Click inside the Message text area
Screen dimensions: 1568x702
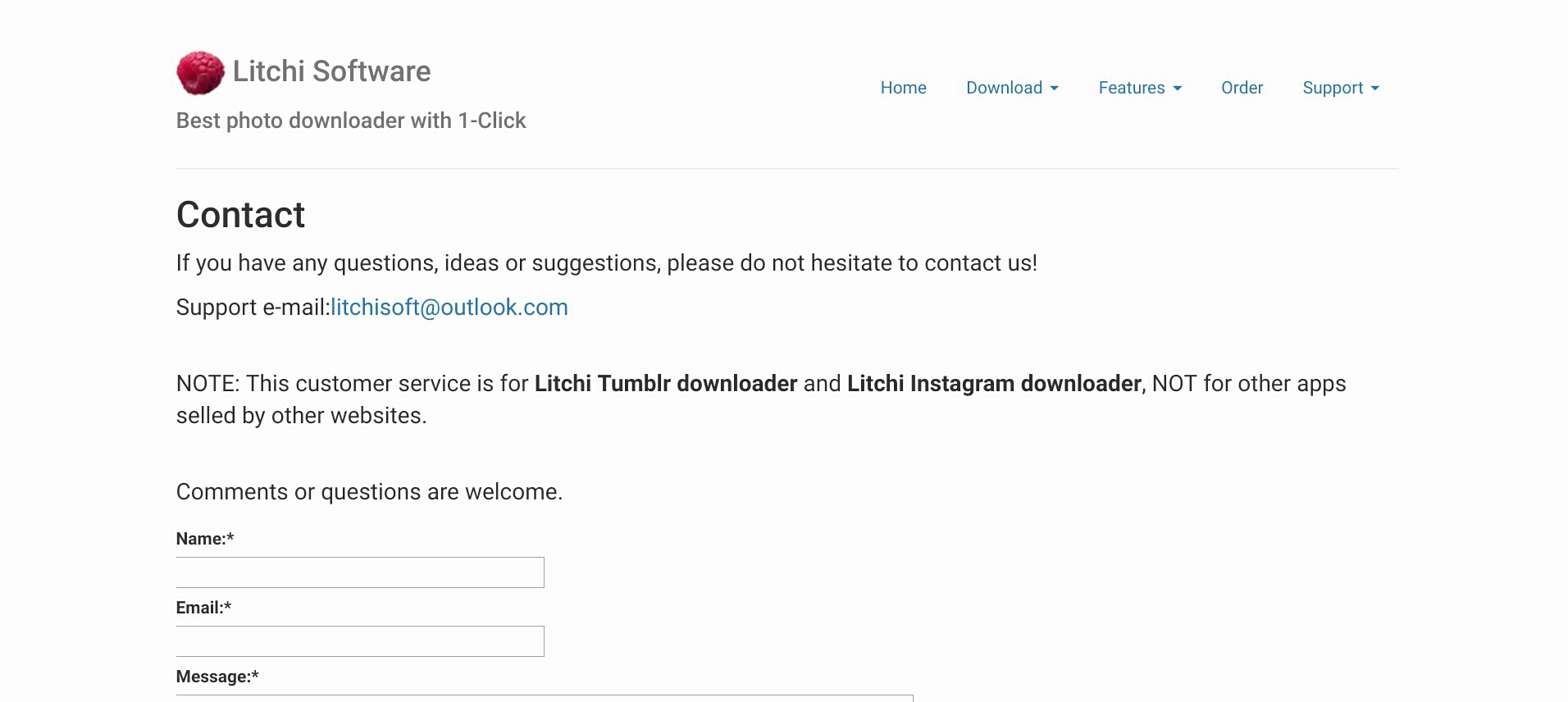(545, 698)
